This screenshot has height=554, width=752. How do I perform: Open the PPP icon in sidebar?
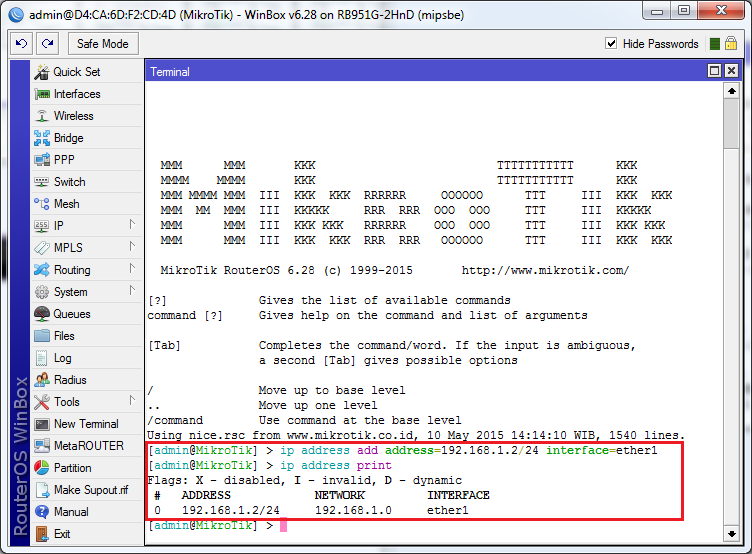coord(42,160)
